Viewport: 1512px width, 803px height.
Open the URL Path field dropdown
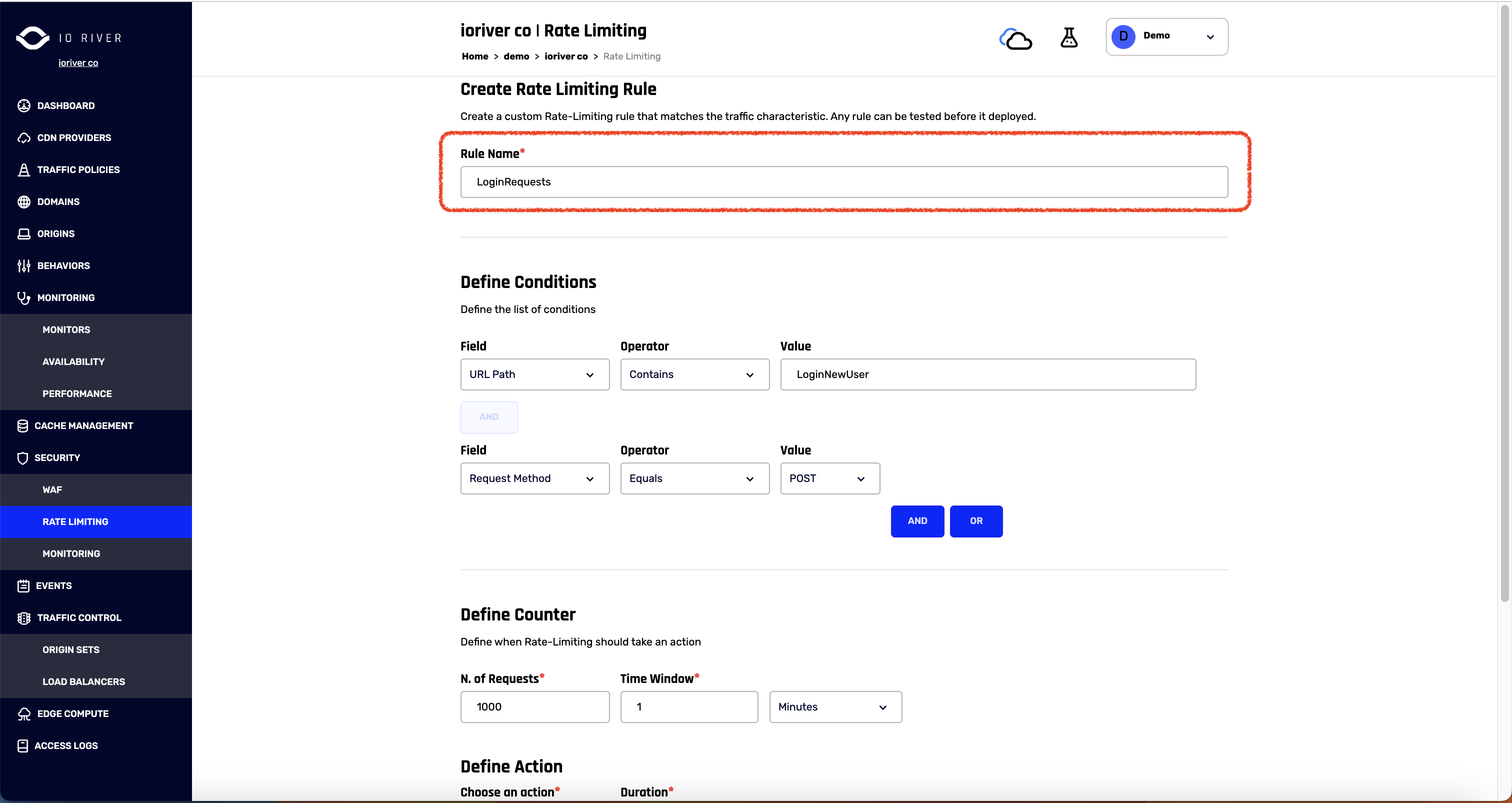pos(534,374)
